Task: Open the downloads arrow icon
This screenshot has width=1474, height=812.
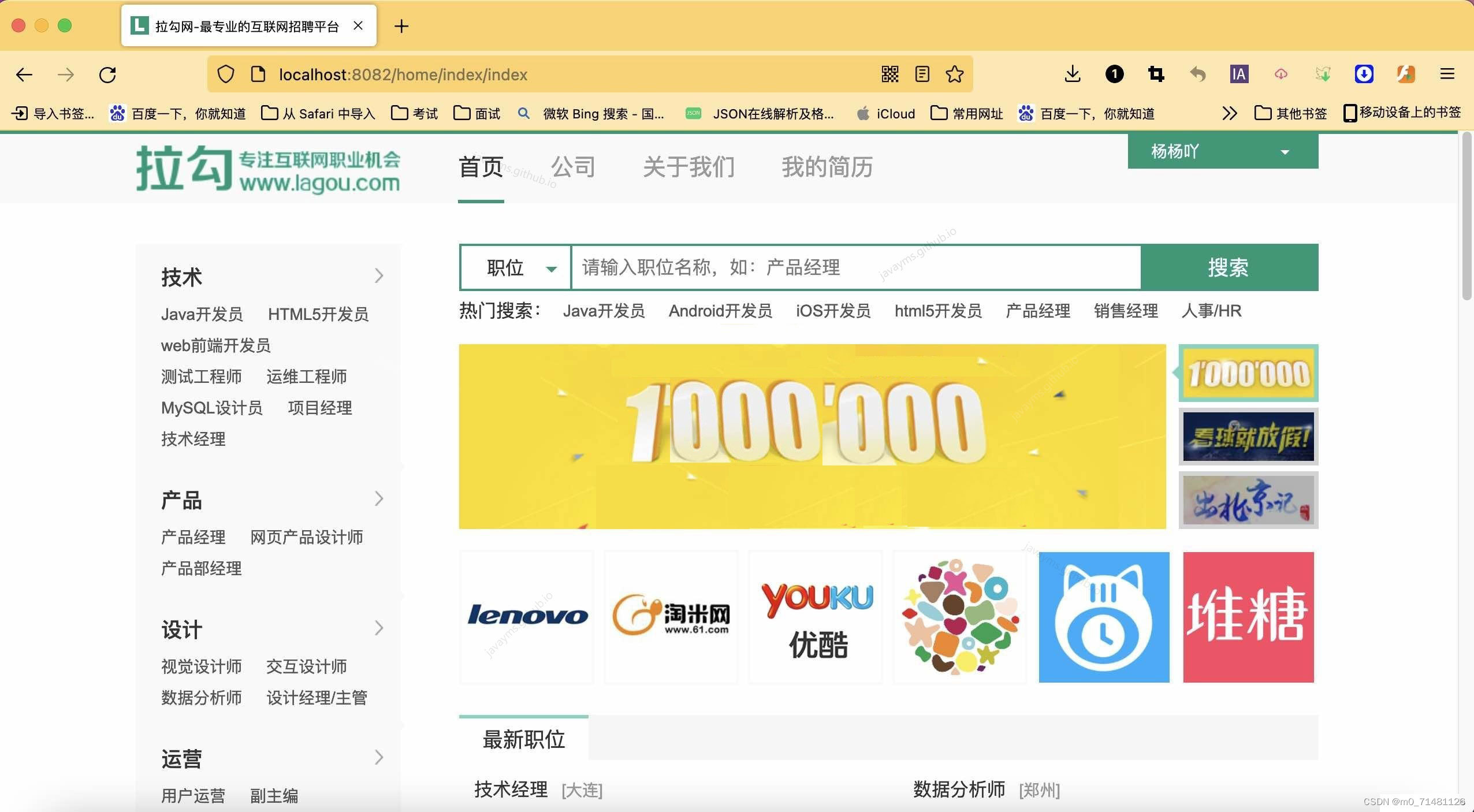Action: click(x=1072, y=74)
